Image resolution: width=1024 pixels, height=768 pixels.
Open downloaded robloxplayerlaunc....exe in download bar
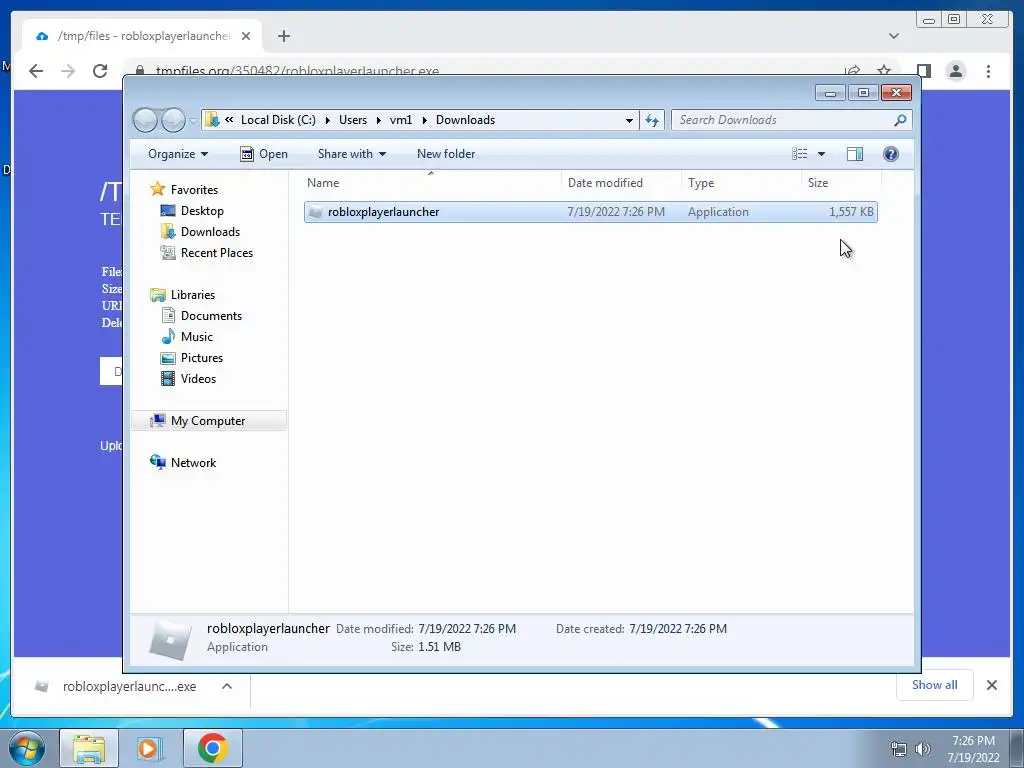[x=116, y=686]
